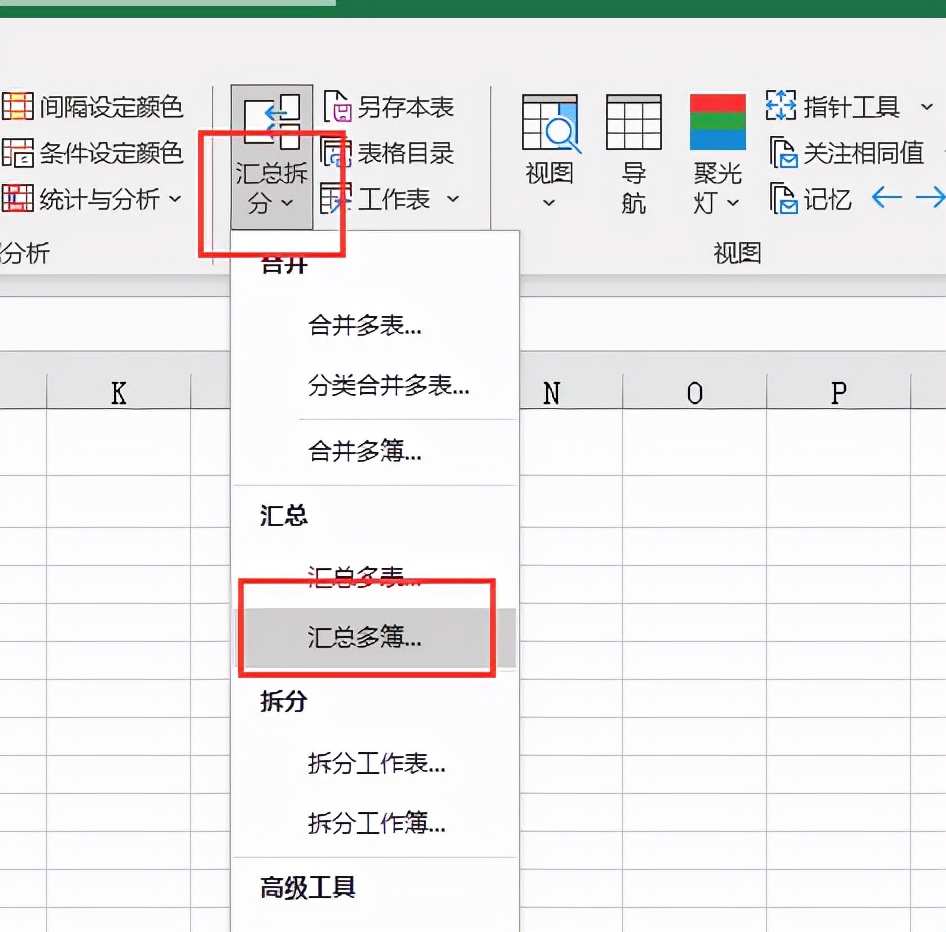
Task: Choose 合并多表... from the menu
Action: pos(375,326)
